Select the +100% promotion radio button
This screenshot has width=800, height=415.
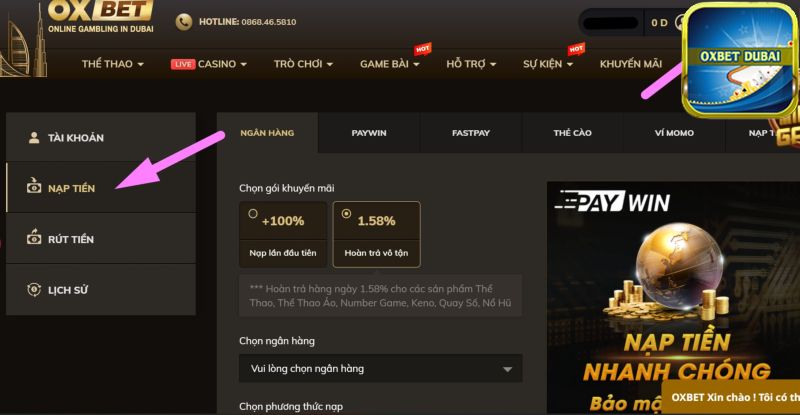point(253,214)
